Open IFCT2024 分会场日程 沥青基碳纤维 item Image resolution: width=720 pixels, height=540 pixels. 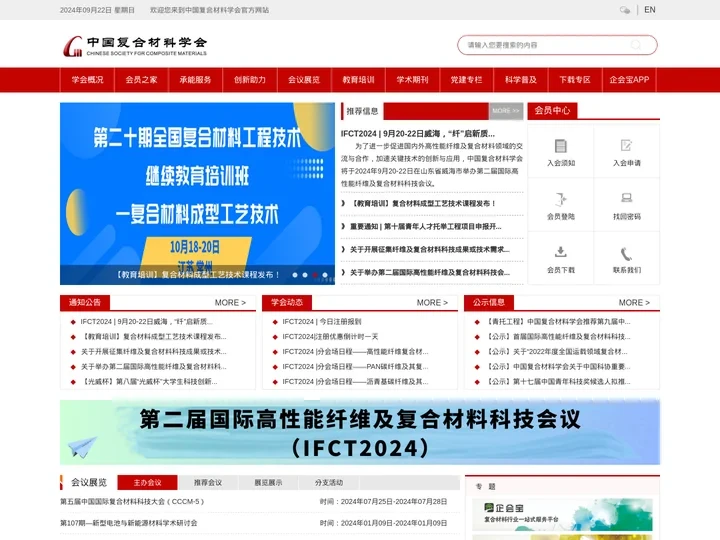pos(355,382)
